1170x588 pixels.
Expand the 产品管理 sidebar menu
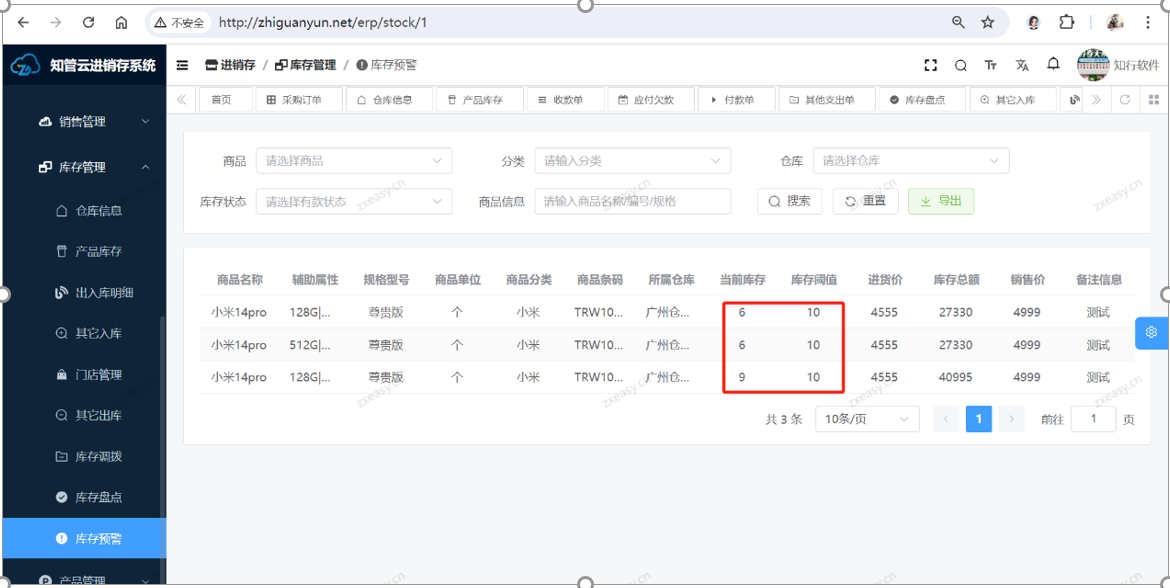84,578
